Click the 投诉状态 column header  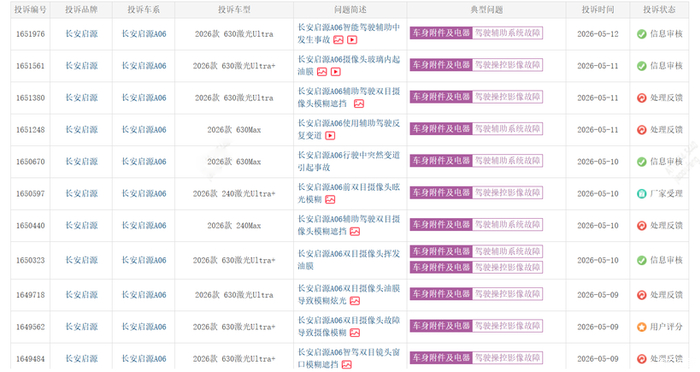659,10
